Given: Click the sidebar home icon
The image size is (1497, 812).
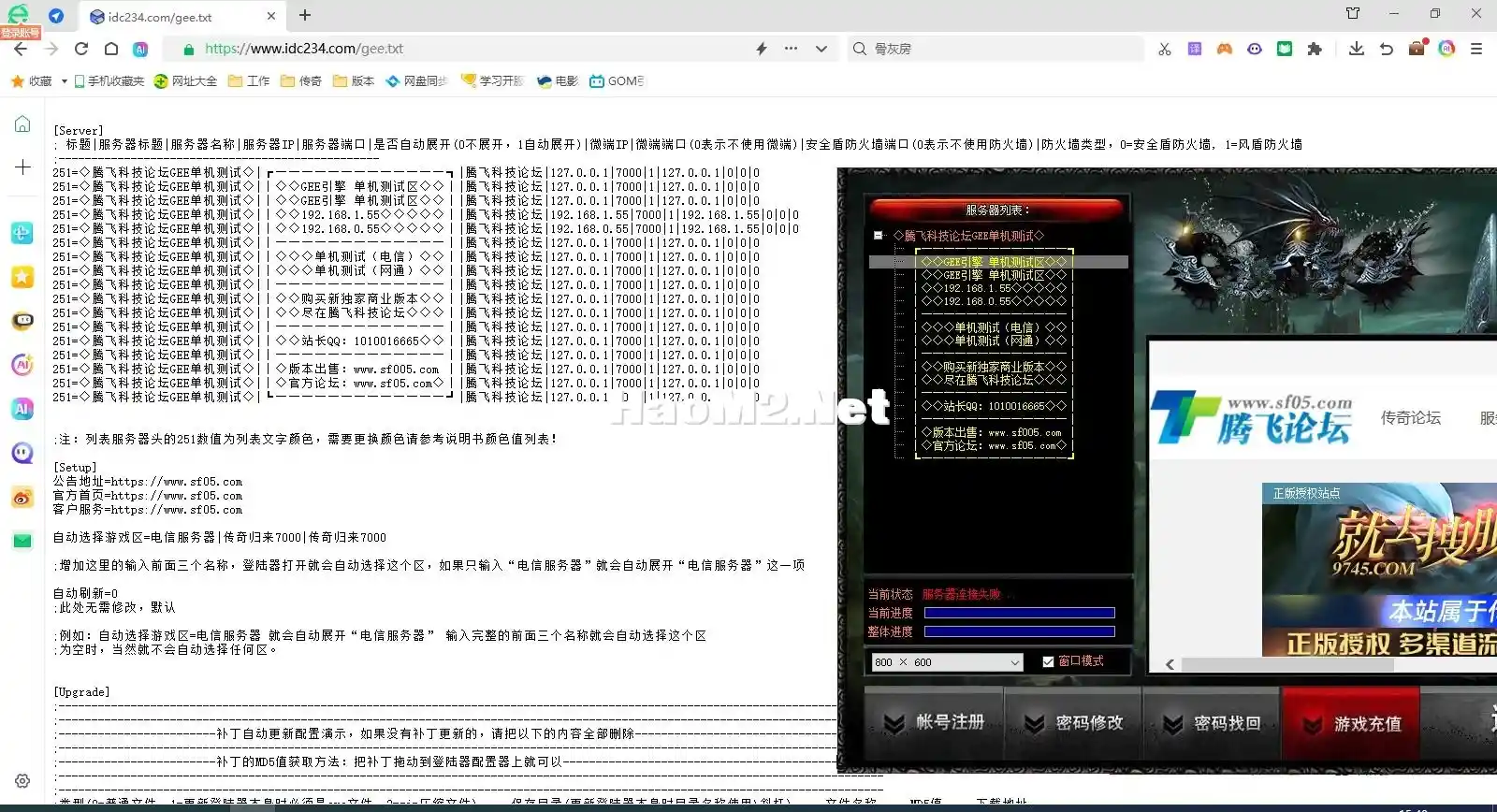Looking at the screenshot, I should click(x=22, y=123).
